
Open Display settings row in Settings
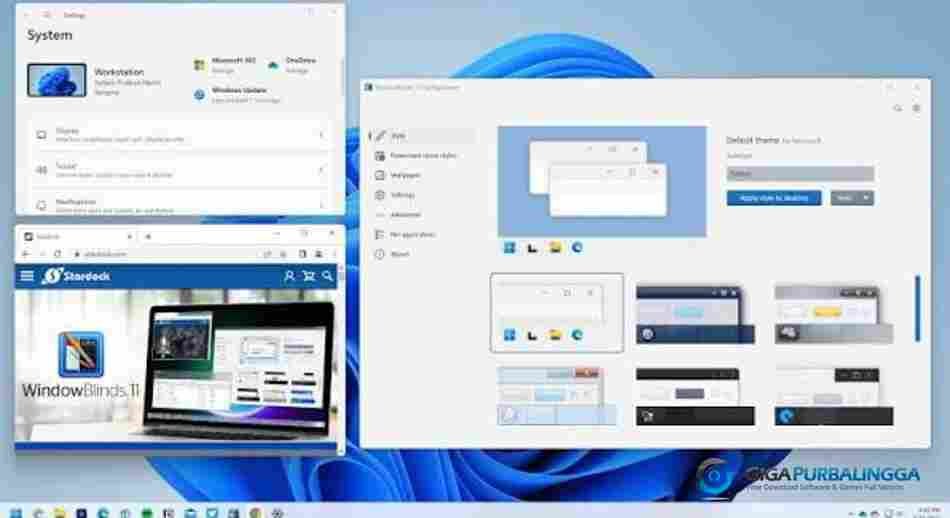click(179, 134)
